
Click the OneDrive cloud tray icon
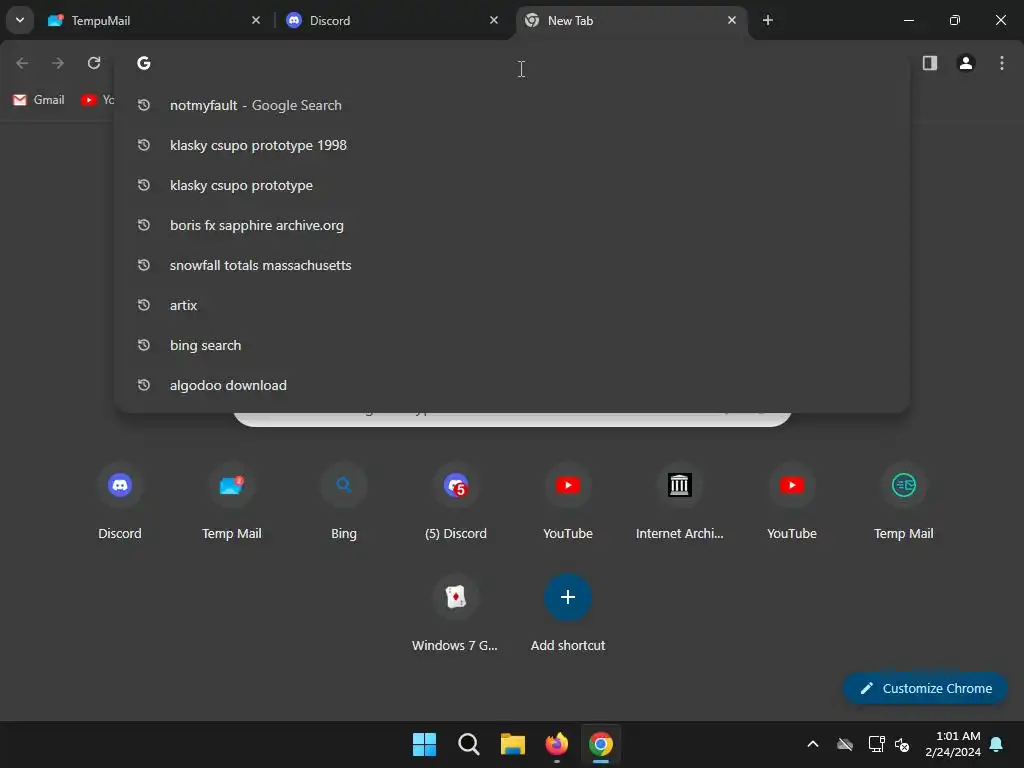pos(845,744)
